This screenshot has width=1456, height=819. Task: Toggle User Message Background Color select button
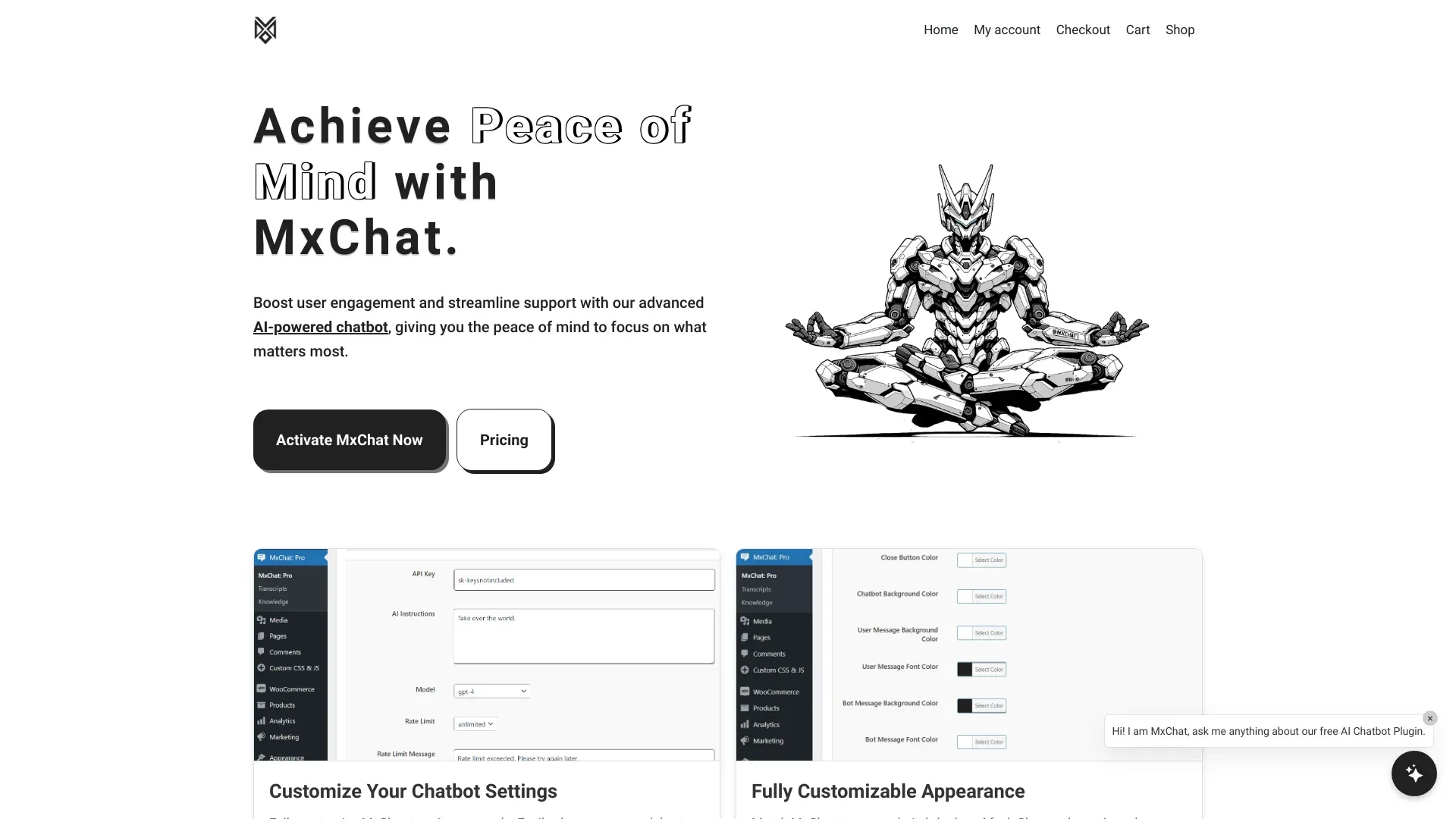pyautogui.click(x=981, y=632)
